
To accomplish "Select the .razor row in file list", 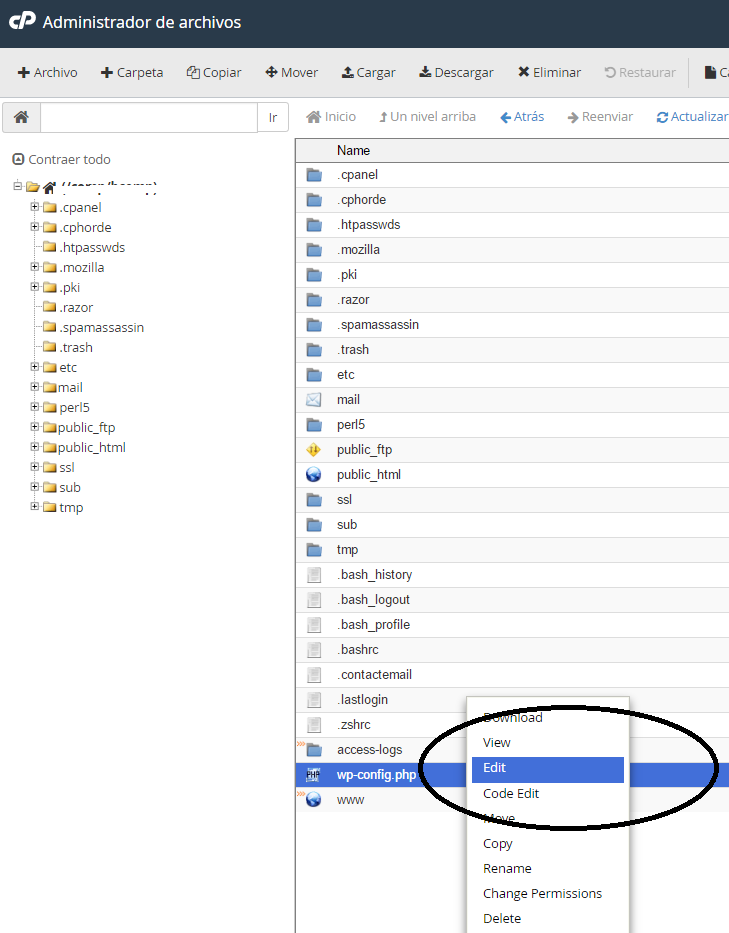I will (512, 300).
